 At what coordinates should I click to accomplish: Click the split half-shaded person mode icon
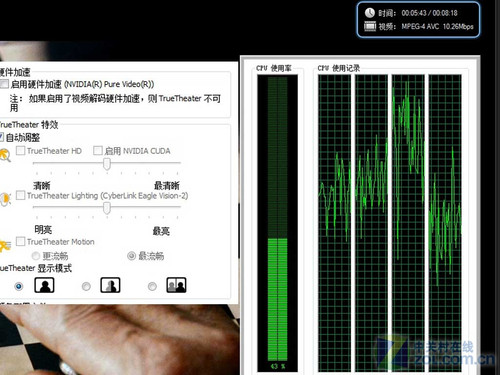[x=110, y=285]
